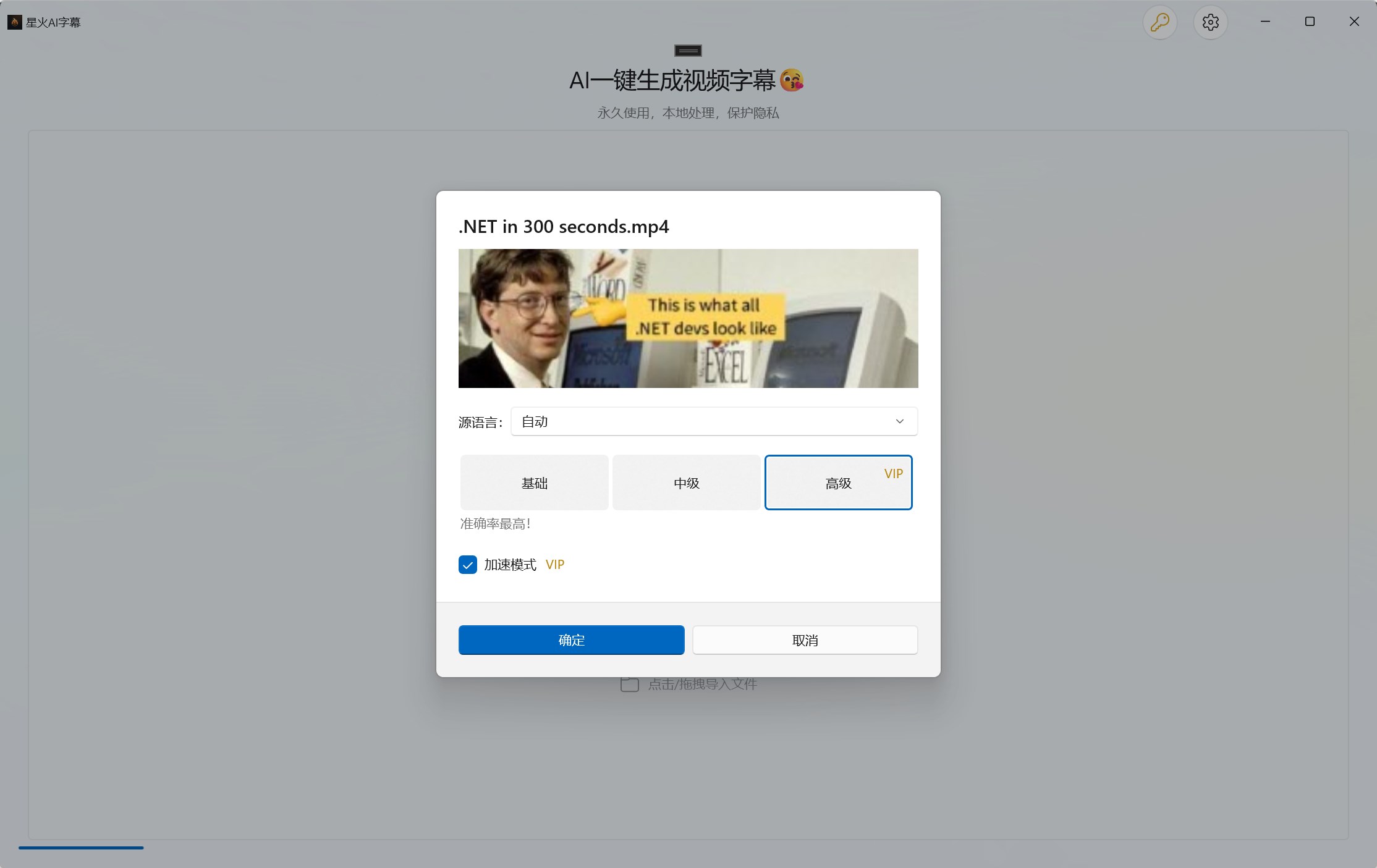Click the 星火AI字幕 app logo icon

pyautogui.click(x=14, y=22)
